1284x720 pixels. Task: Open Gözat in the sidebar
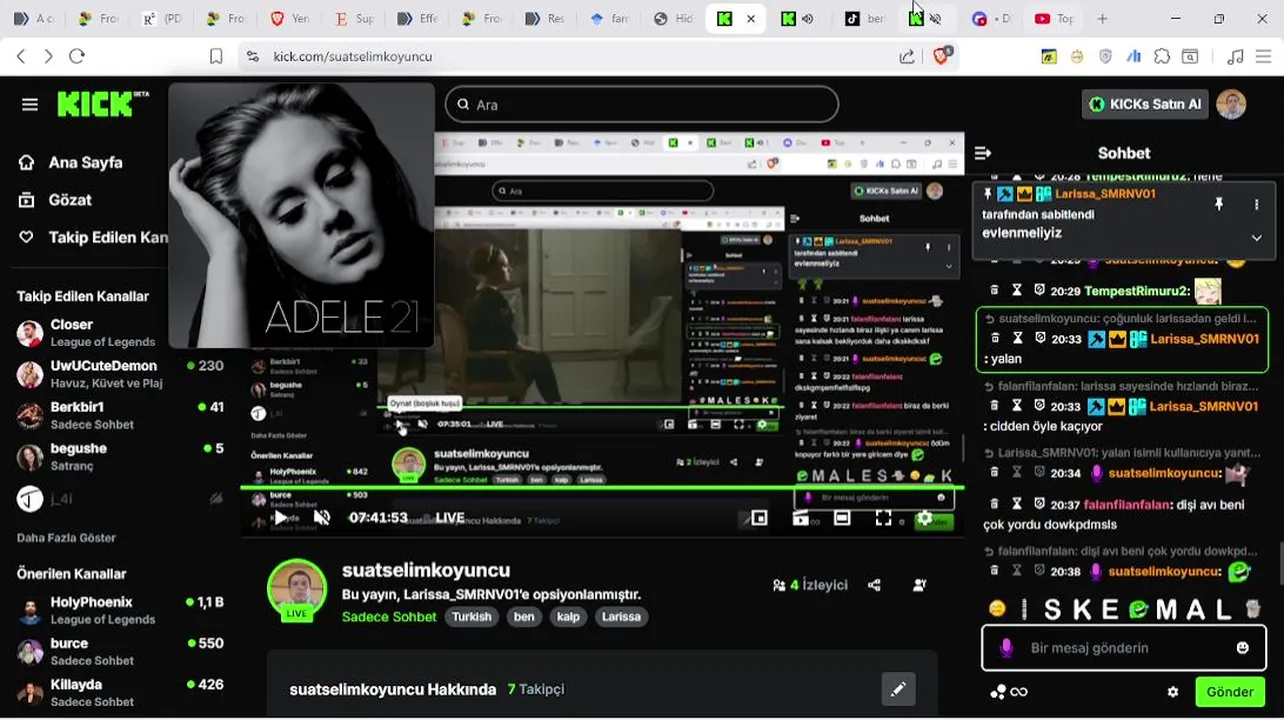pyautogui.click(x=56, y=200)
